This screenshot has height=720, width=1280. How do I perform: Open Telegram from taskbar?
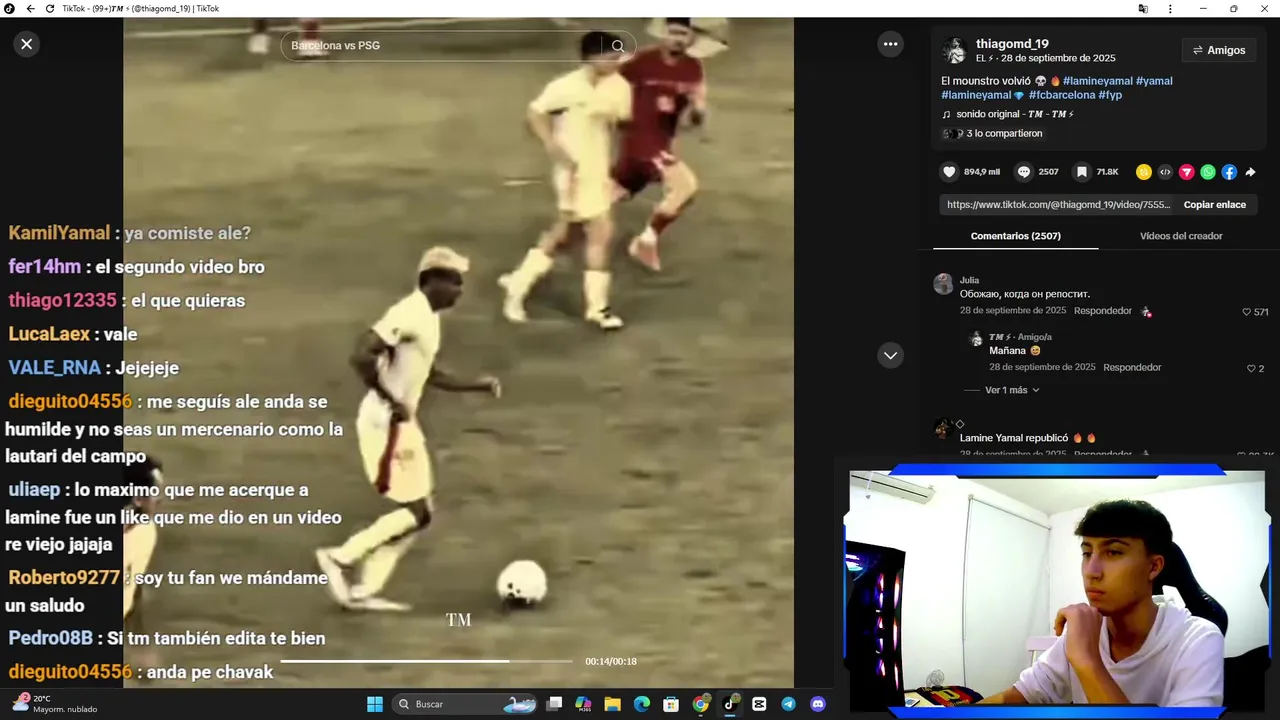click(789, 704)
